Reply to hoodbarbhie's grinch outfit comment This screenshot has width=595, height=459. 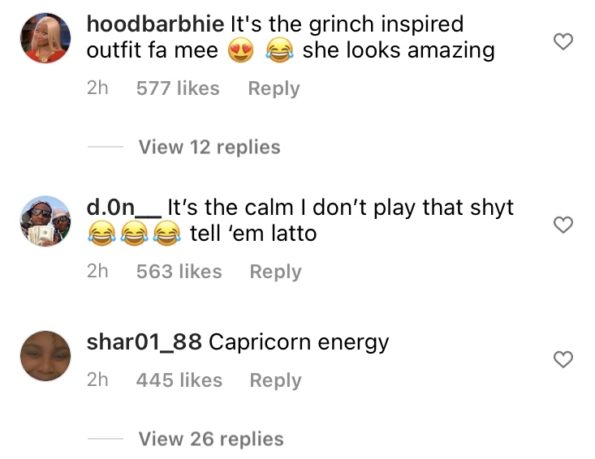point(274,89)
